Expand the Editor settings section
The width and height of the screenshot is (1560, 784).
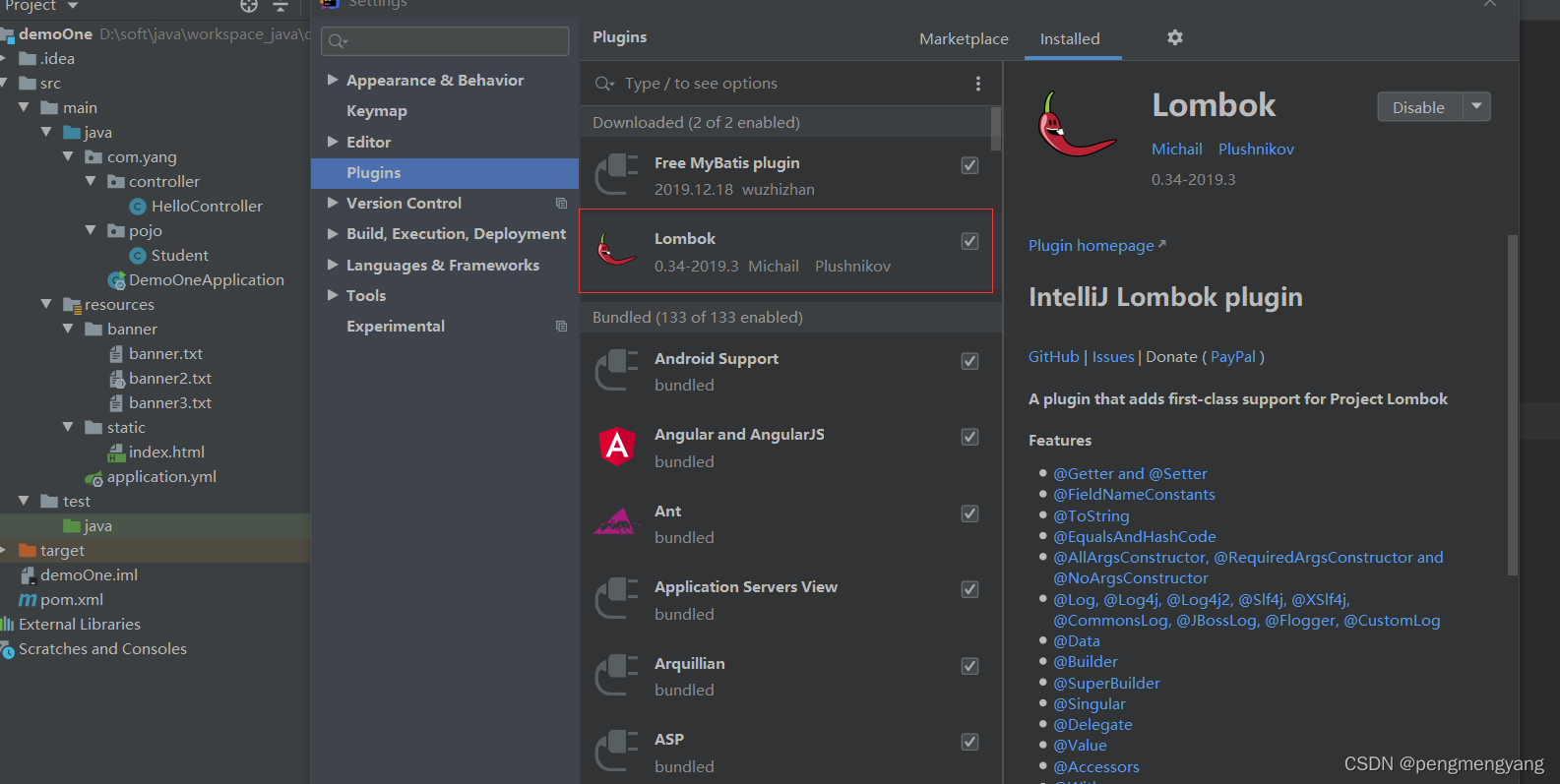click(333, 142)
